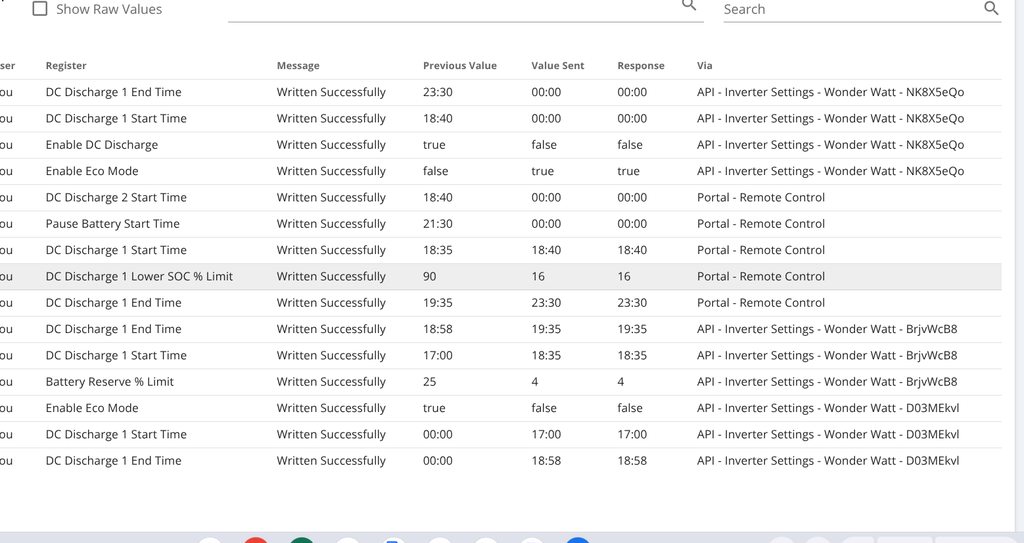Open the Pause Battery Start Time entry
The image size is (1024, 543).
pos(112,224)
